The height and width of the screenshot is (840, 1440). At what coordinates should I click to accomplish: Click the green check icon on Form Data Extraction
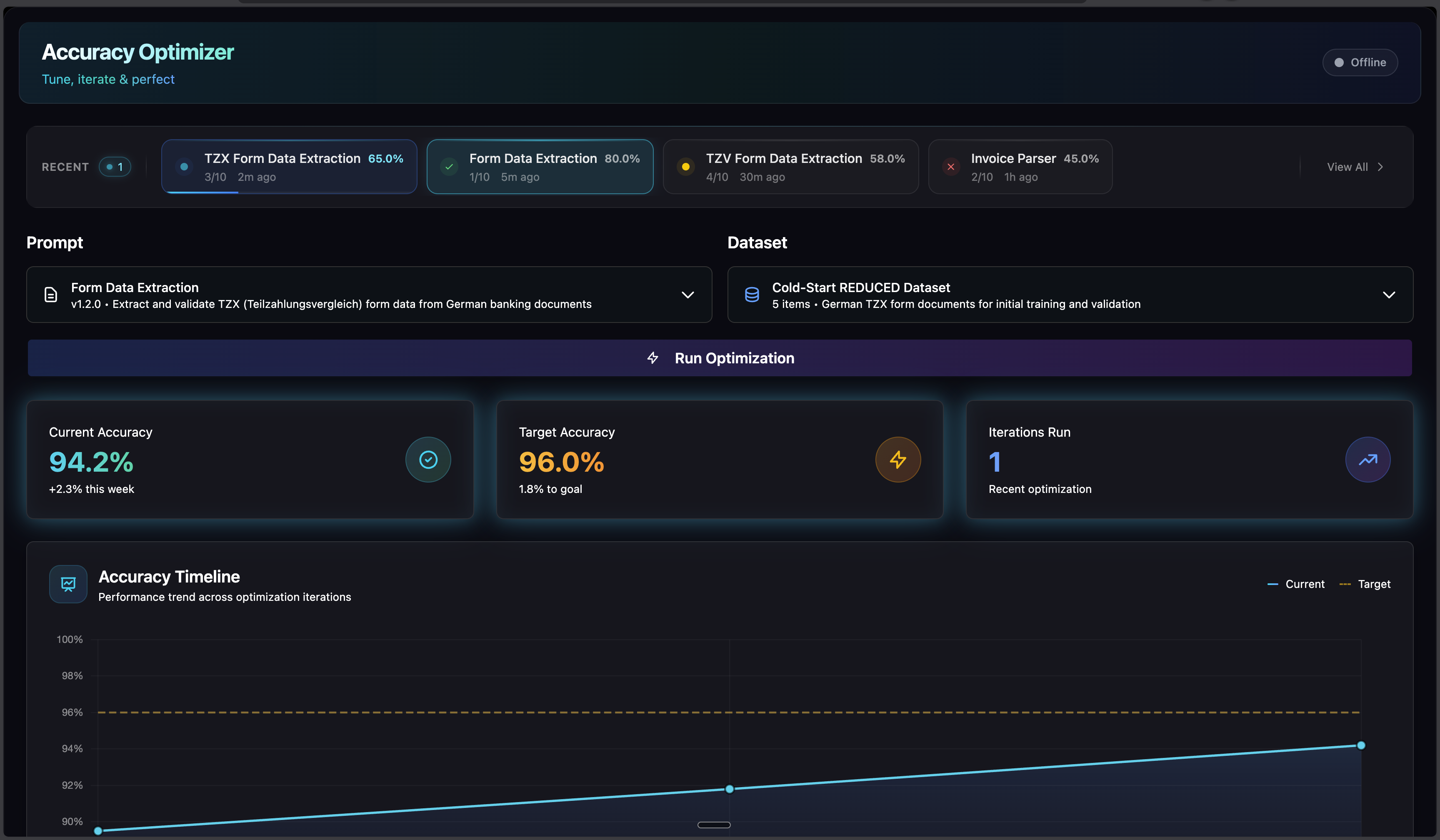449,167
